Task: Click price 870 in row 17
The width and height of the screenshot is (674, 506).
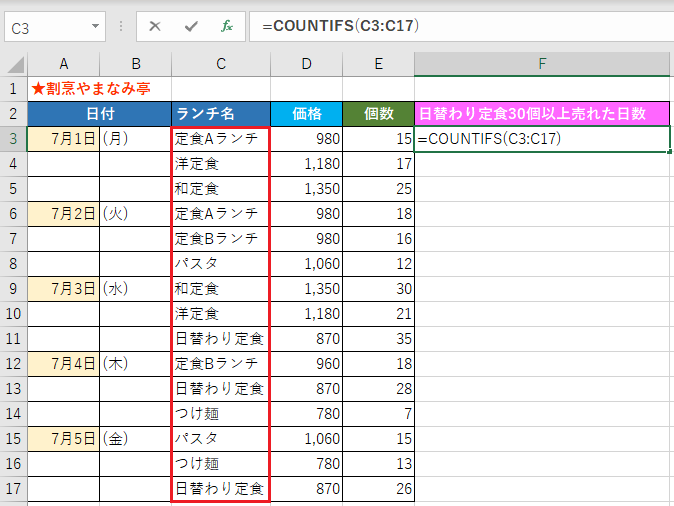Action: (x=306, y=488)
